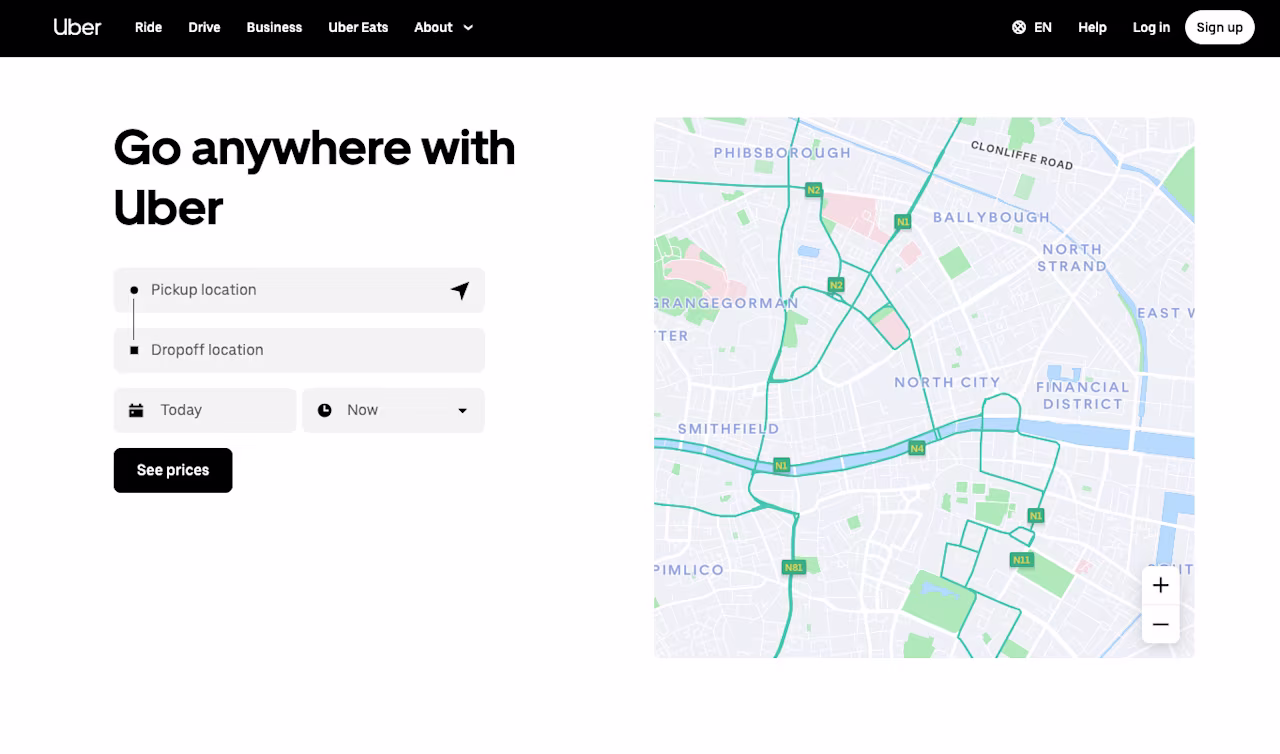The image size is (1280, 754).
Task: Click the clock icon beside Now
Action: (x=325, y=410)
